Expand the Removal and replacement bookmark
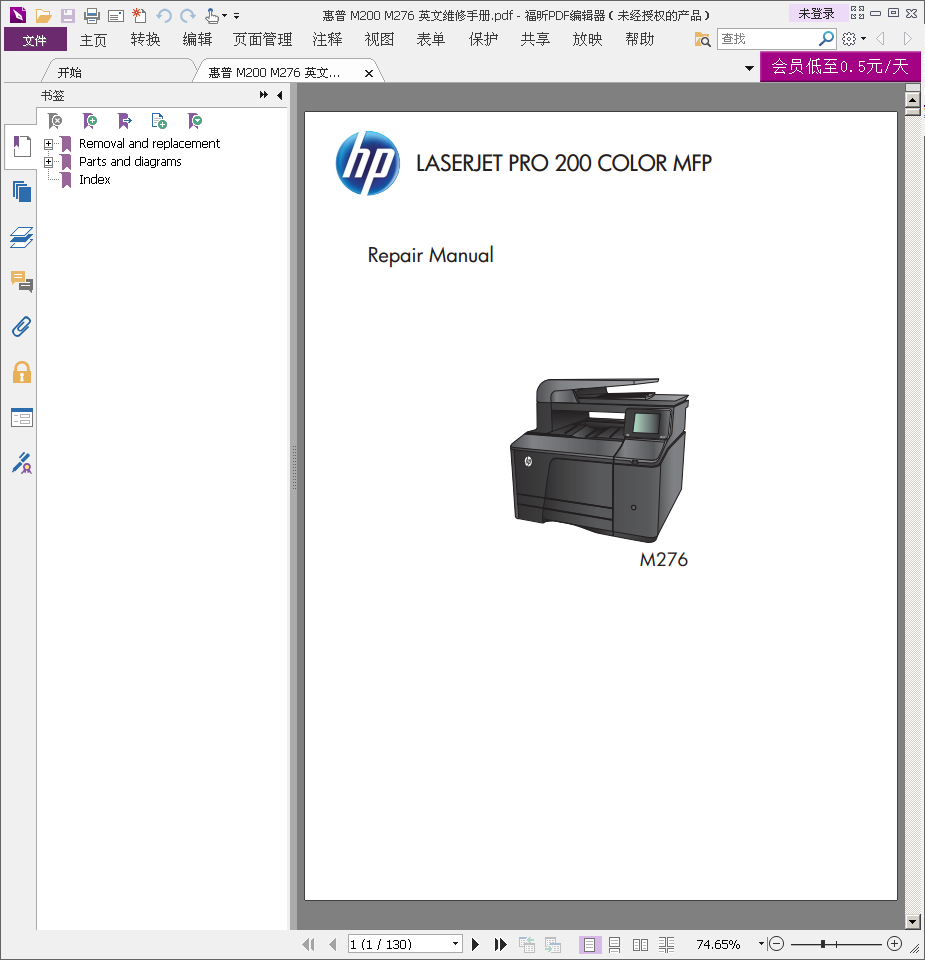The width and height of the screenshot is (925, 960). (48, 144)
